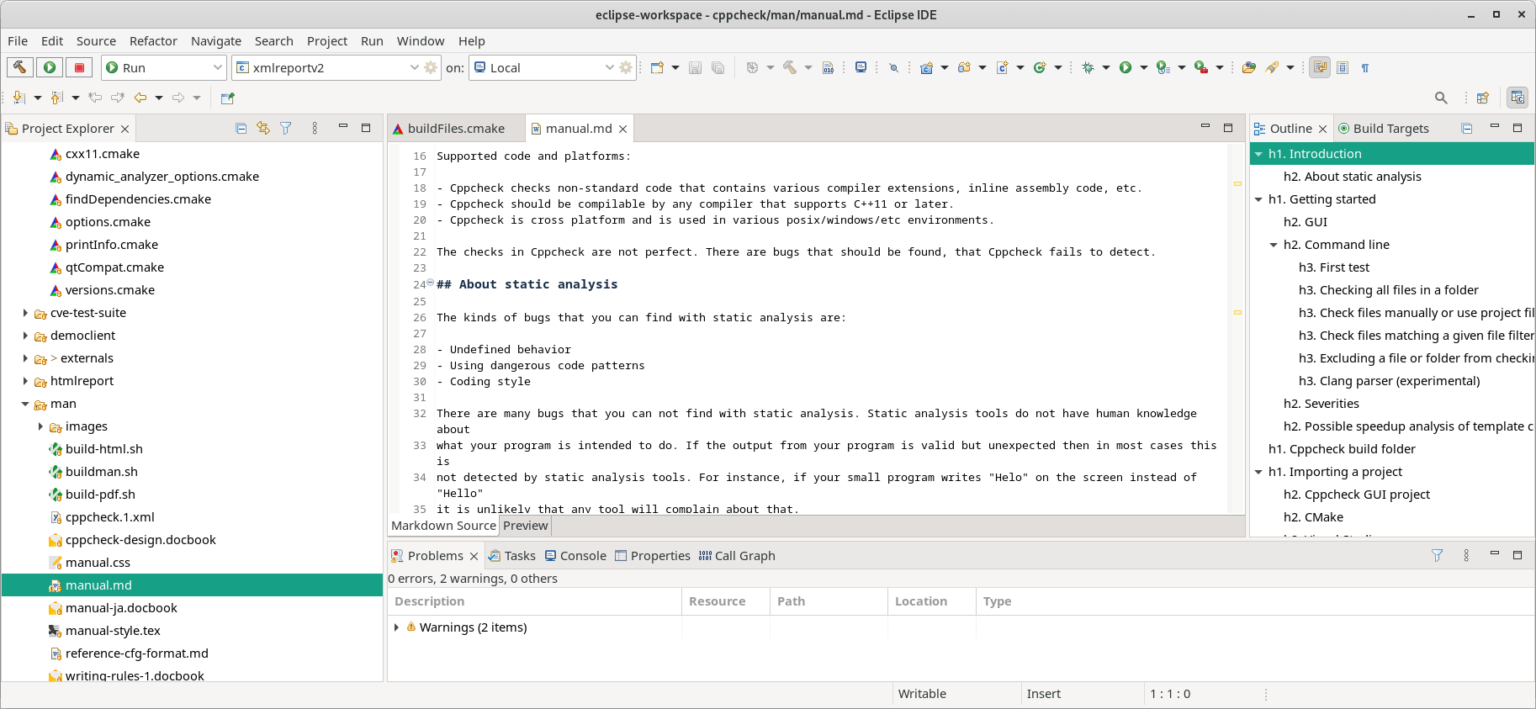This screenshot has height=709, width=1536.
Task: Toggle word wrap in the editor toolbar
Action: 1320,67
